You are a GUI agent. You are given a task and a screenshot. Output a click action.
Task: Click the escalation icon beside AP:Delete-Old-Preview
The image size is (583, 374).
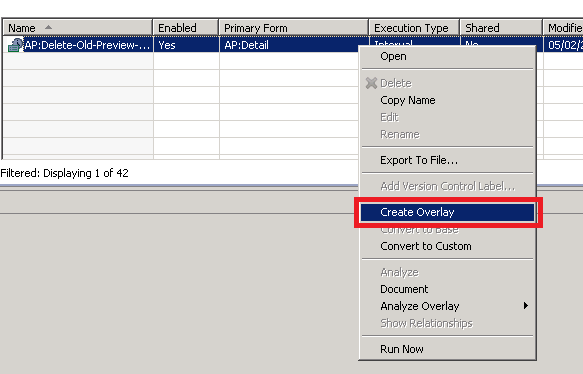(x=15, y=45)
